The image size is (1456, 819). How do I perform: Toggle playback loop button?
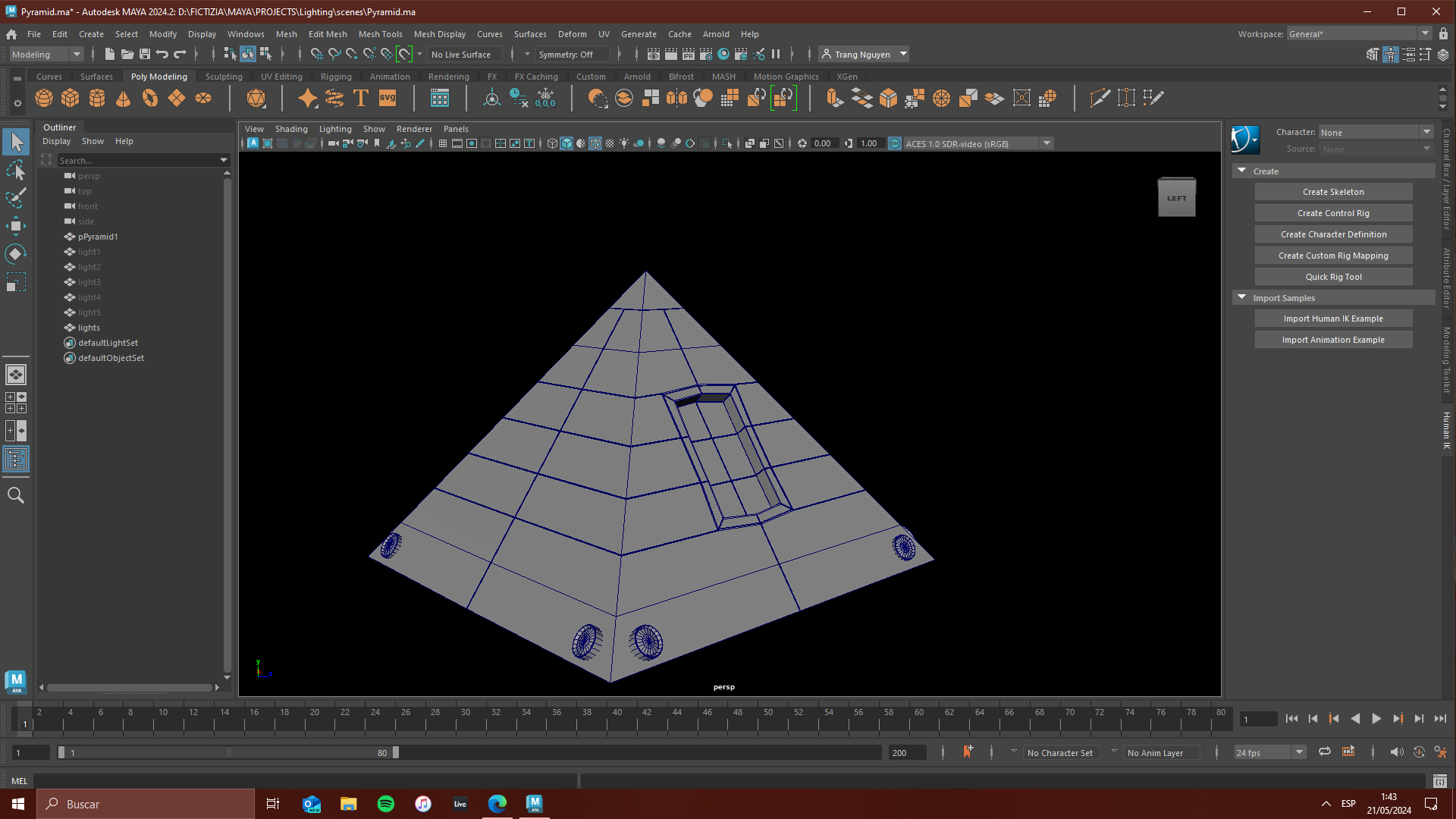(x=1325, y=752)
